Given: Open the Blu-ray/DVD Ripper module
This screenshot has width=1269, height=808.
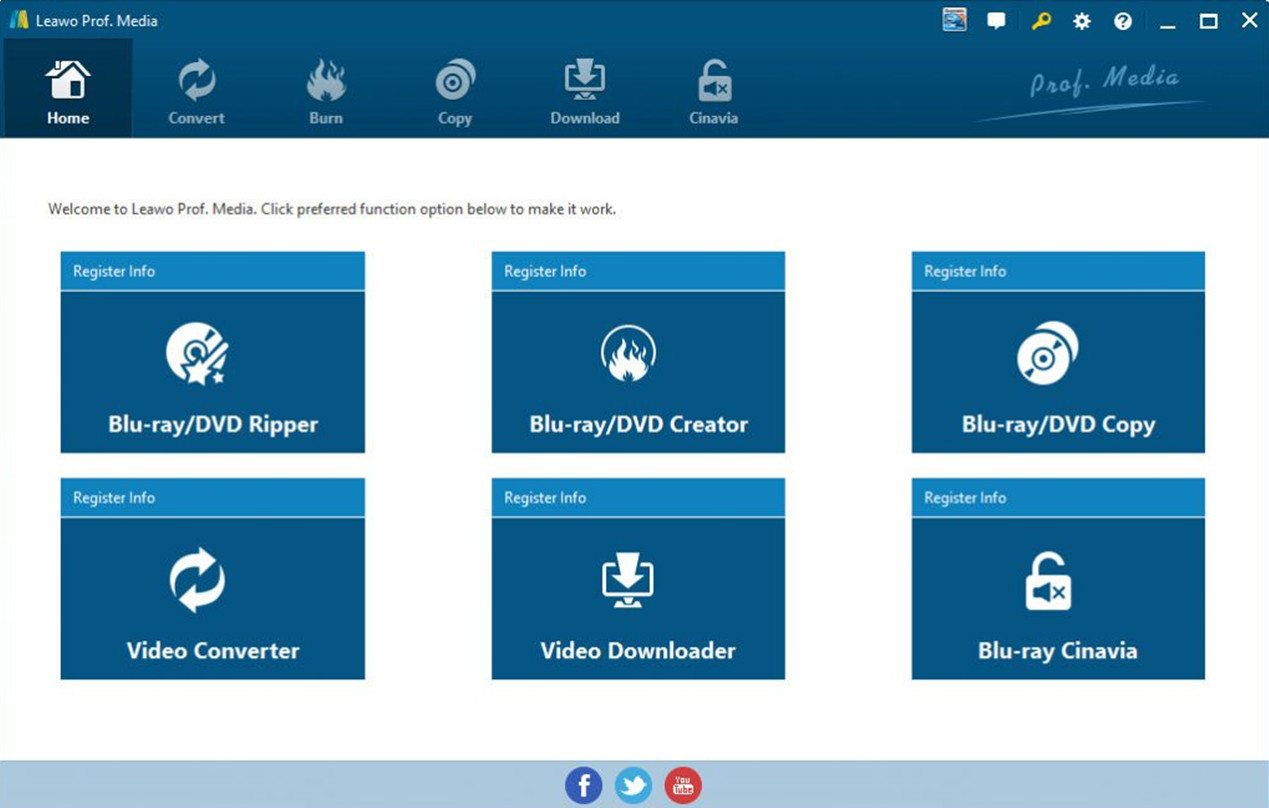Looking at the screenshot, I should pos(212,372).
